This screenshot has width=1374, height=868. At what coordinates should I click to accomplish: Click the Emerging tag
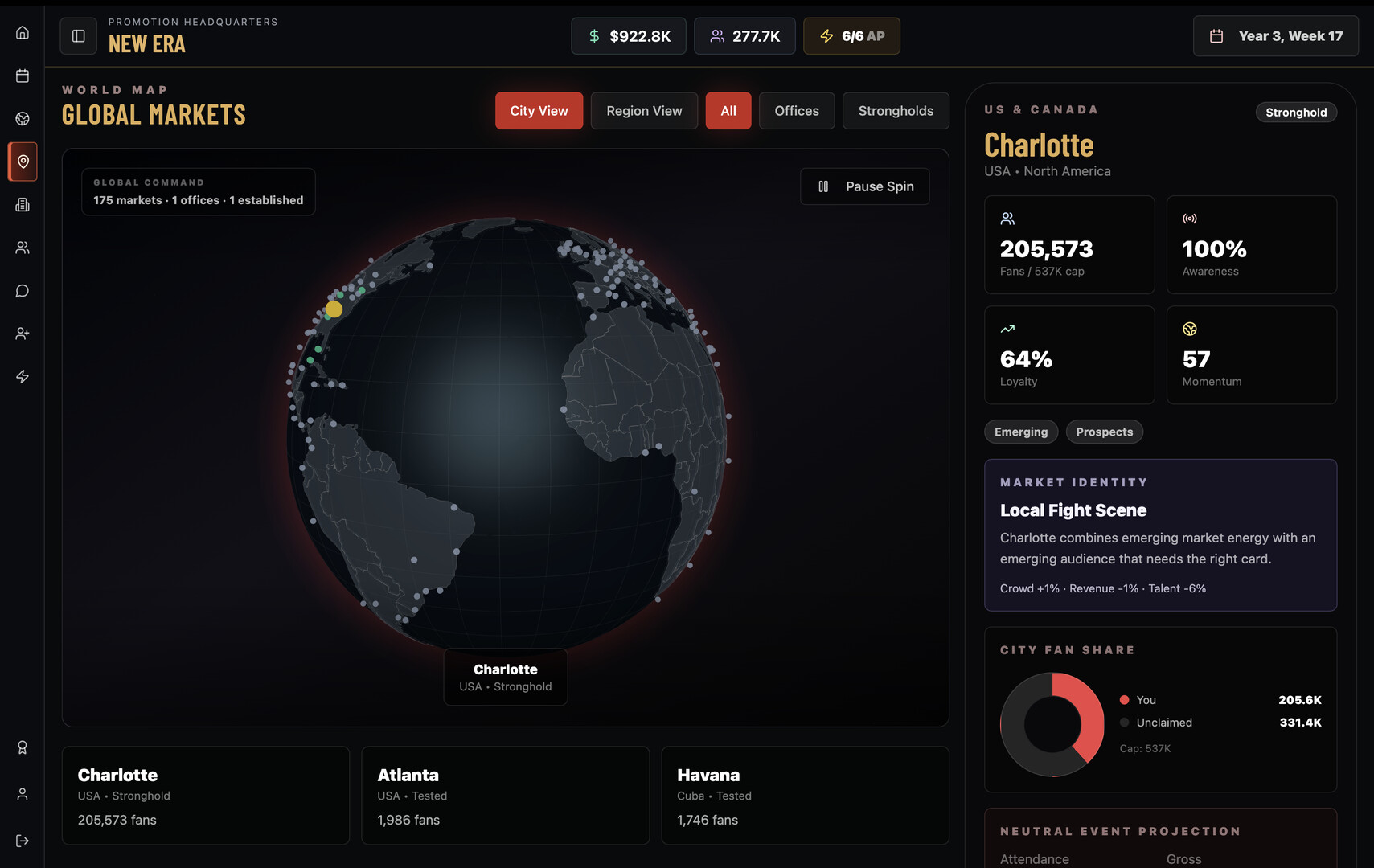click(1021, 432)
